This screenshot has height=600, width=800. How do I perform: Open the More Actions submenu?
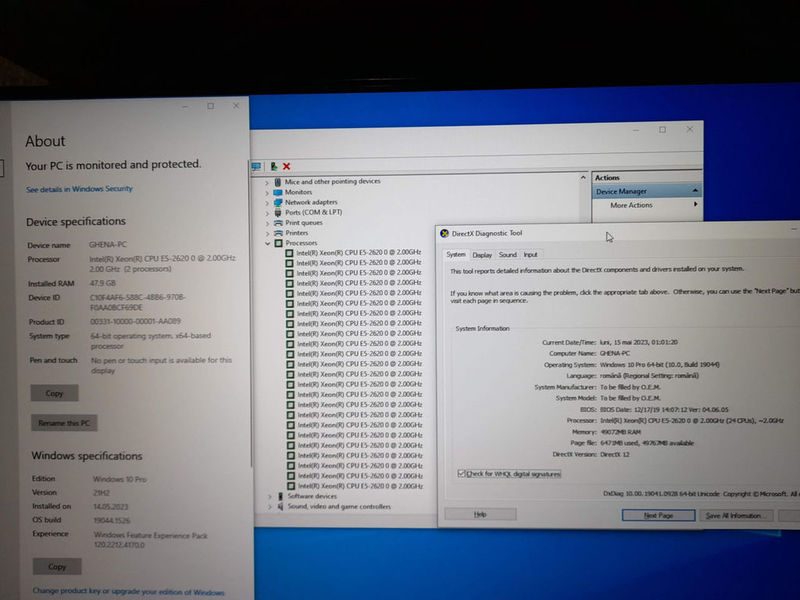point(695,205)
